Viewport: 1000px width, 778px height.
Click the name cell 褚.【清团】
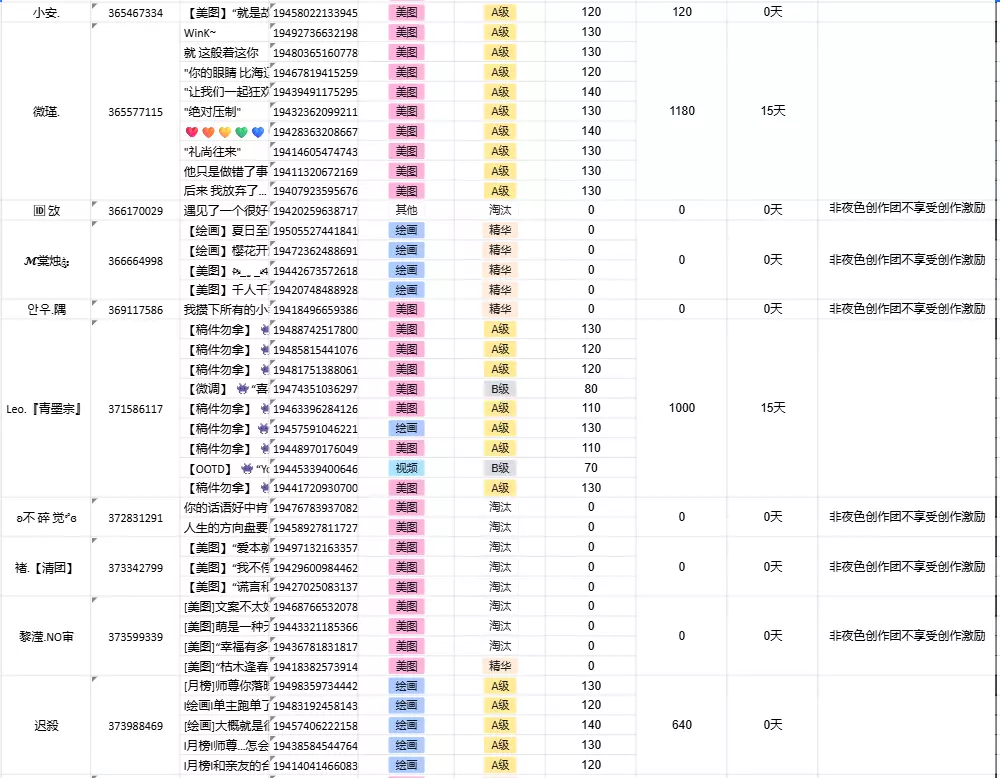[x=46, y=568]
